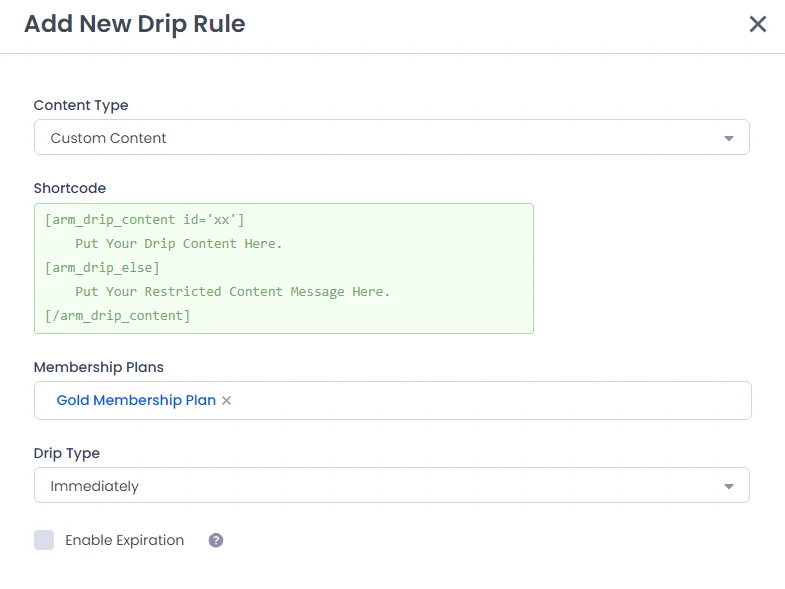Close the Add New Drip Rule dialog

click(x=757, y=24)
